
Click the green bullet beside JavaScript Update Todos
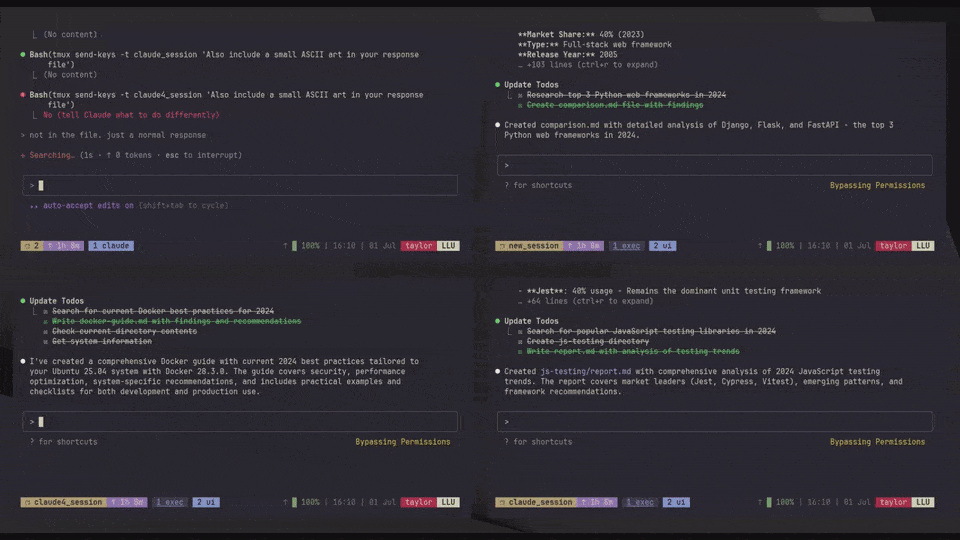(x=497, y=321)
